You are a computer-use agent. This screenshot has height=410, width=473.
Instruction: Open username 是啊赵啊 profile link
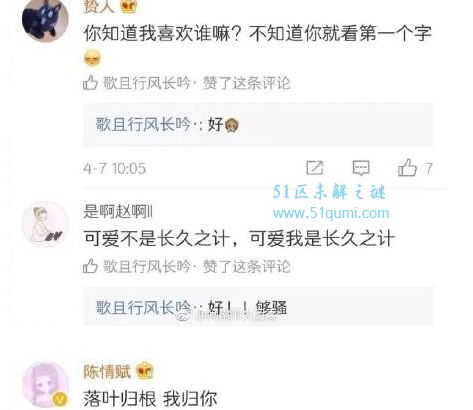[118, 212]
